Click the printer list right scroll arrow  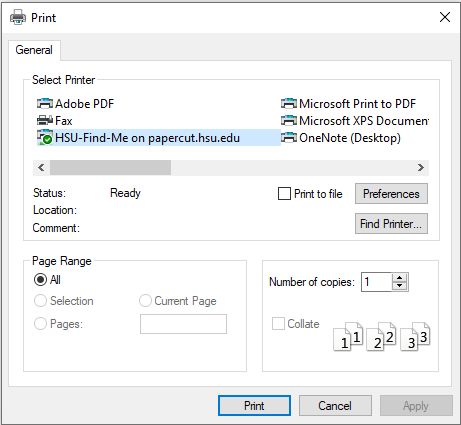click(421, 167)
